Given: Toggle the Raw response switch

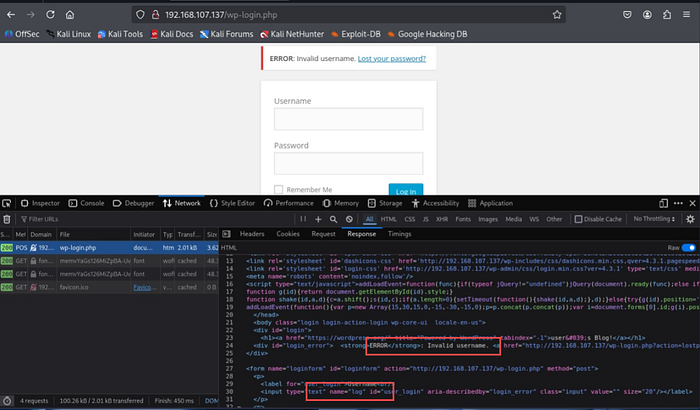Looking at the screenshot, I should click(688, 247).
